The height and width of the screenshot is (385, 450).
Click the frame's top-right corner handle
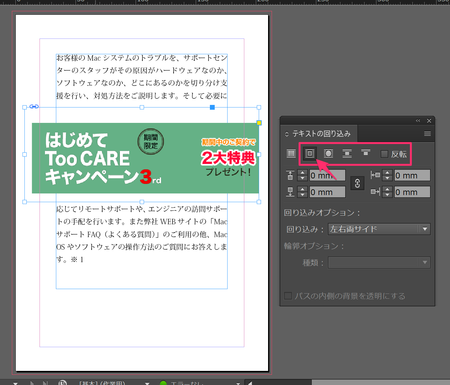259,107
